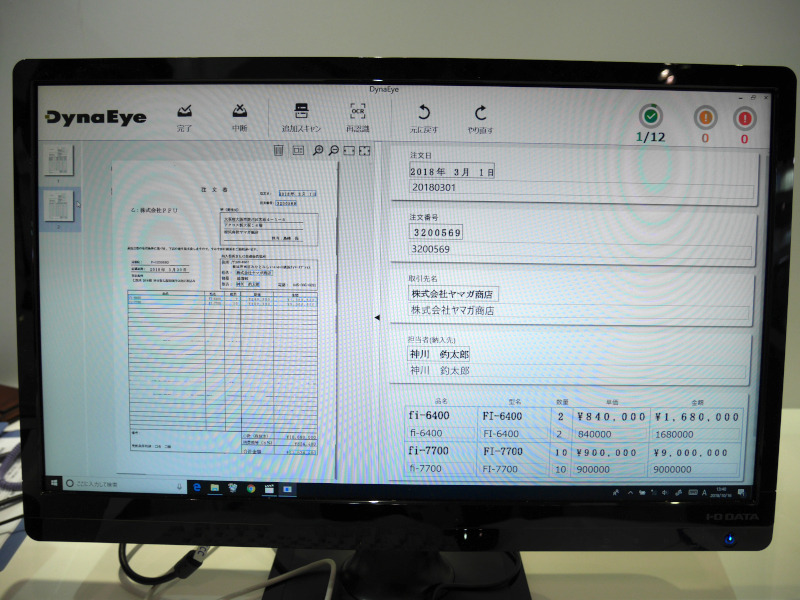800x600 pixels.
Task: Fit the document to width
Action: click(349, 151)
